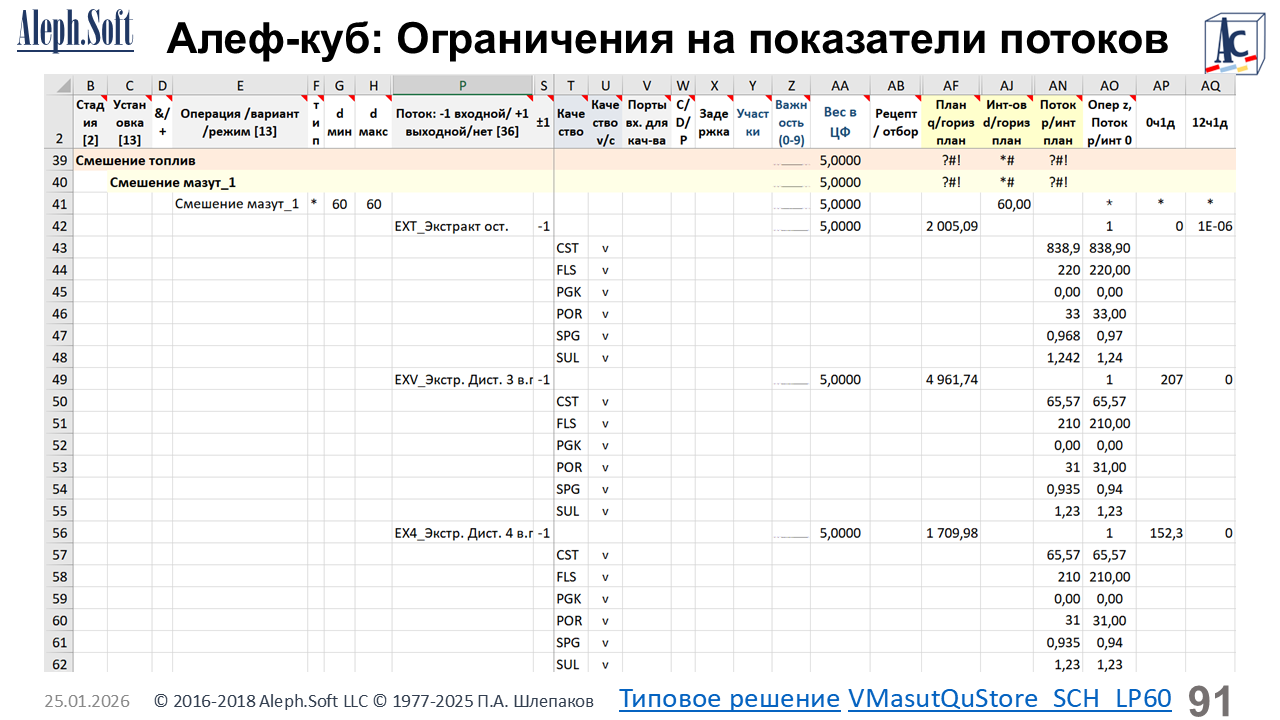Click the Операция /вариант /режим header cell
Screen dimensions: 1280x720
240,121
